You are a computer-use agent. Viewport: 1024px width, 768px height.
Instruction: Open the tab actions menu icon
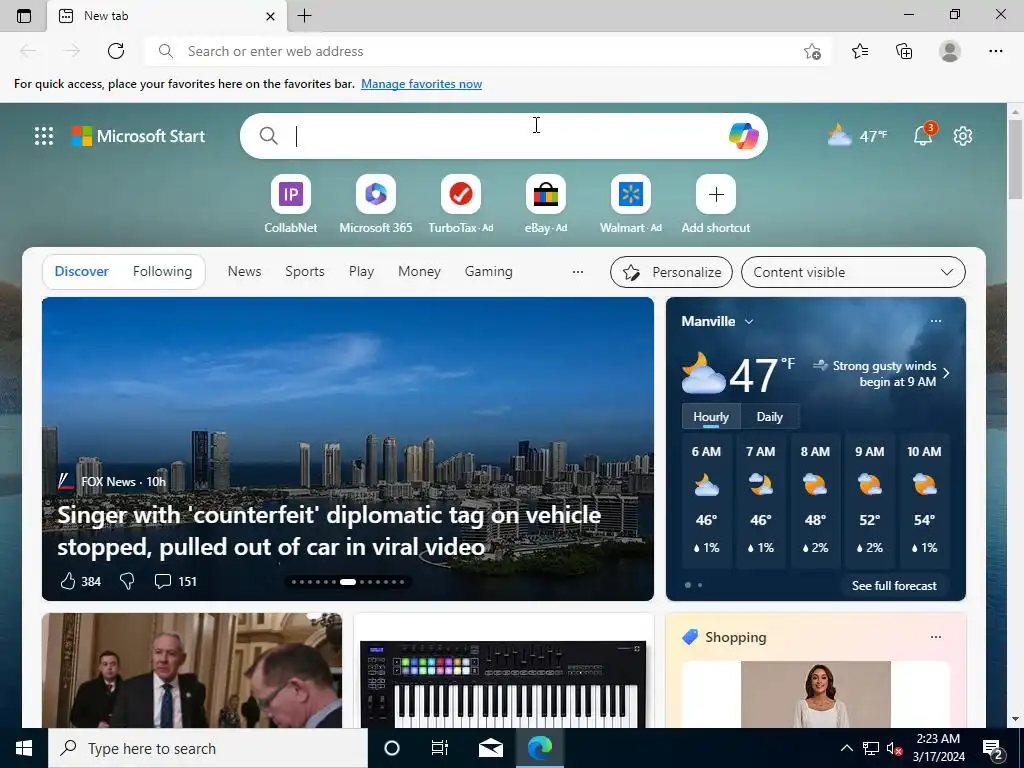(24, 16)
